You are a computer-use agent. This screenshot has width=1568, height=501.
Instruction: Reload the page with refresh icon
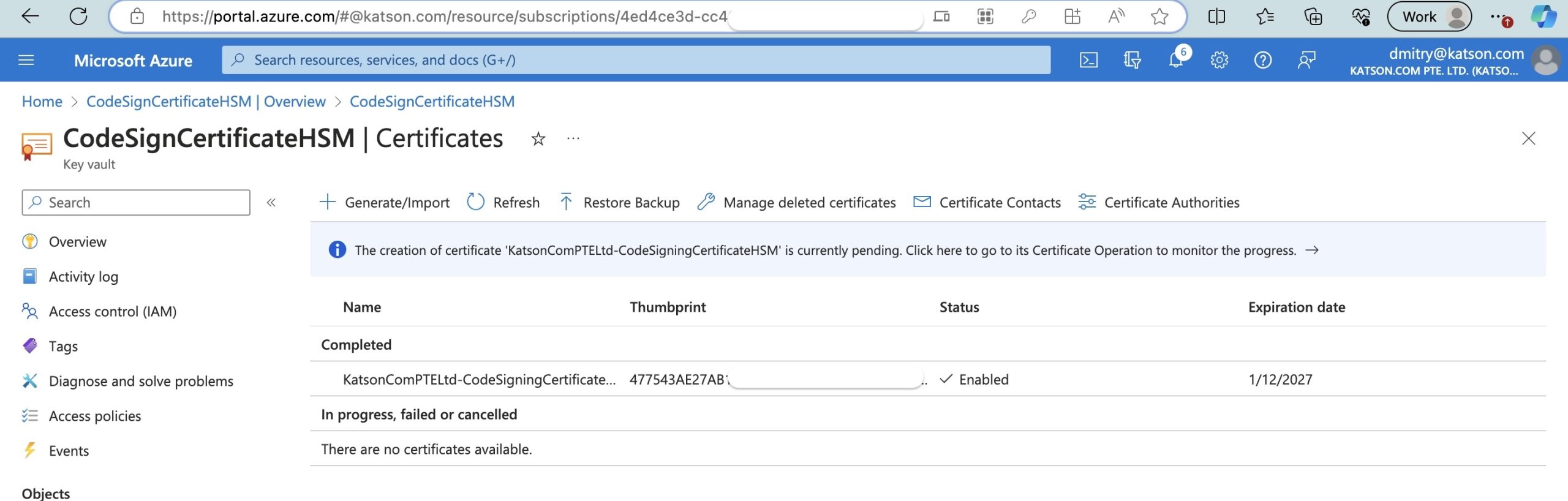click(78, 17)
